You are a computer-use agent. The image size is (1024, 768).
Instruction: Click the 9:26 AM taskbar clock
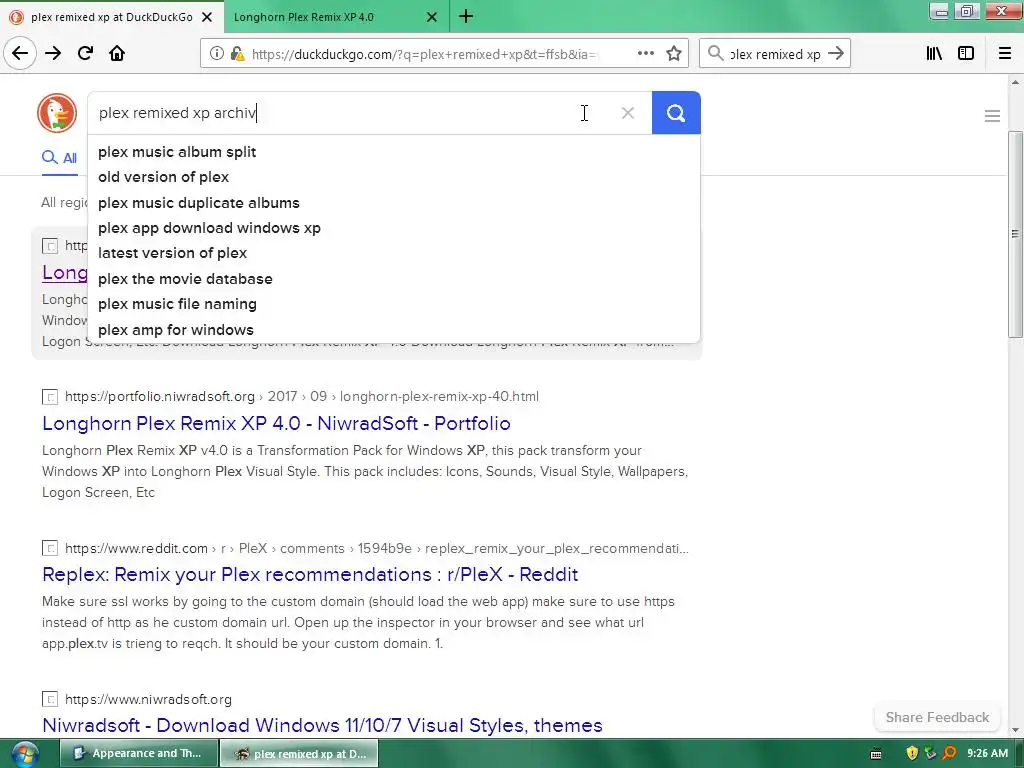987,753
